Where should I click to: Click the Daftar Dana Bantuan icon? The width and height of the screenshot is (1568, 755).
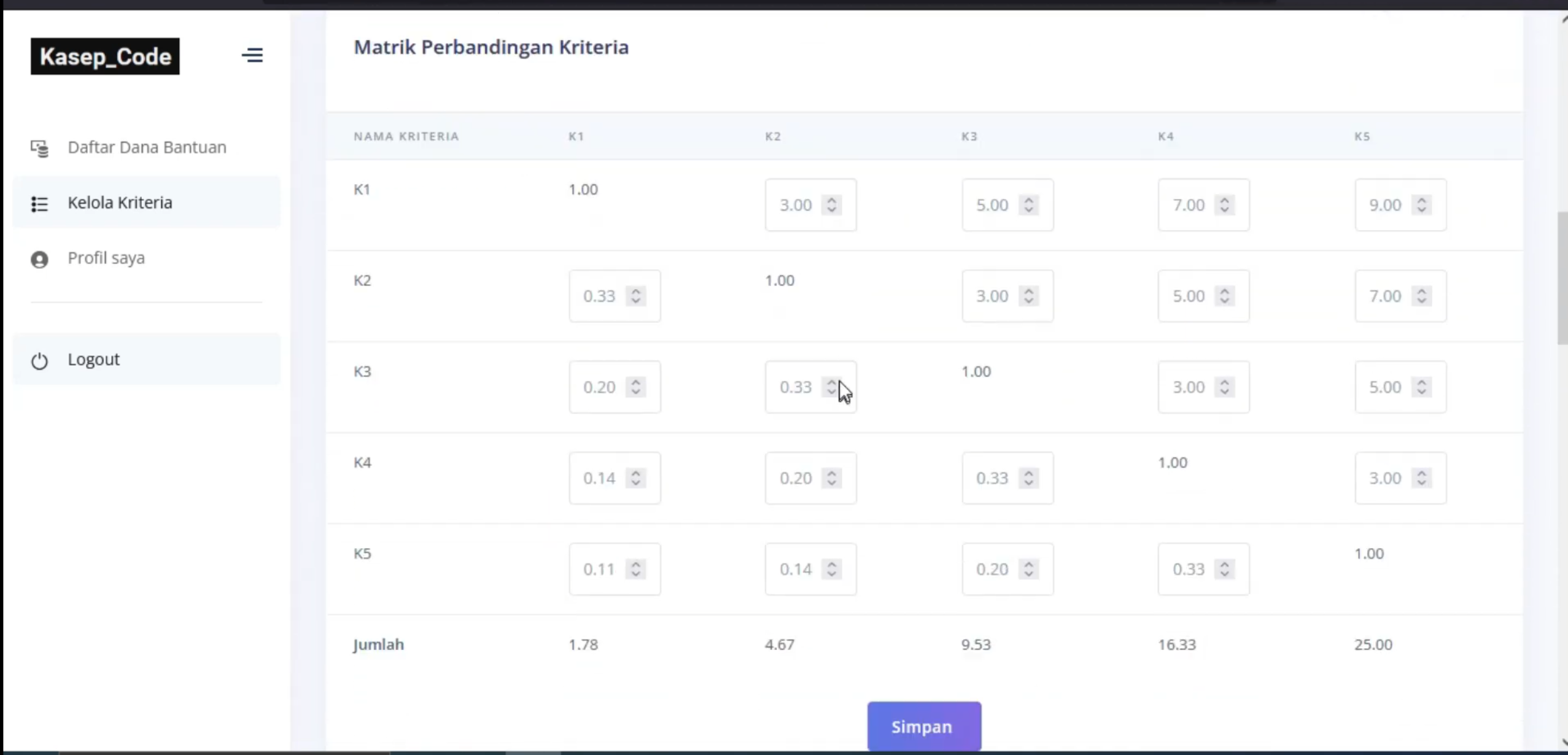point(39,149)
